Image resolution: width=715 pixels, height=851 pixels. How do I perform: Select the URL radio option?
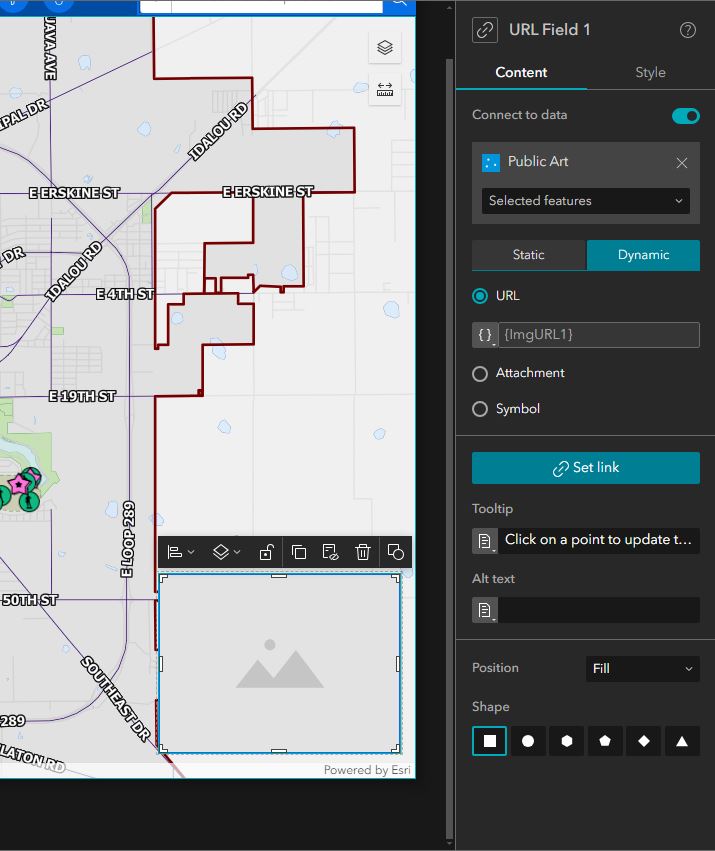[480, 296]
